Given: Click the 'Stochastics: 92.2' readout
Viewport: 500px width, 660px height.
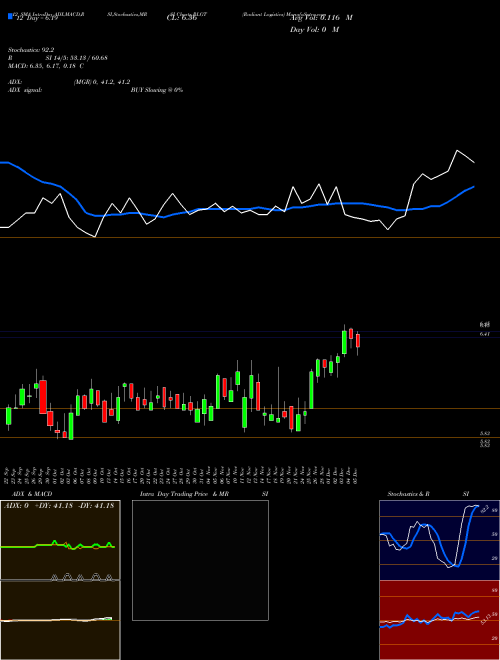Looking at the screenshot, I should [31, 50].
